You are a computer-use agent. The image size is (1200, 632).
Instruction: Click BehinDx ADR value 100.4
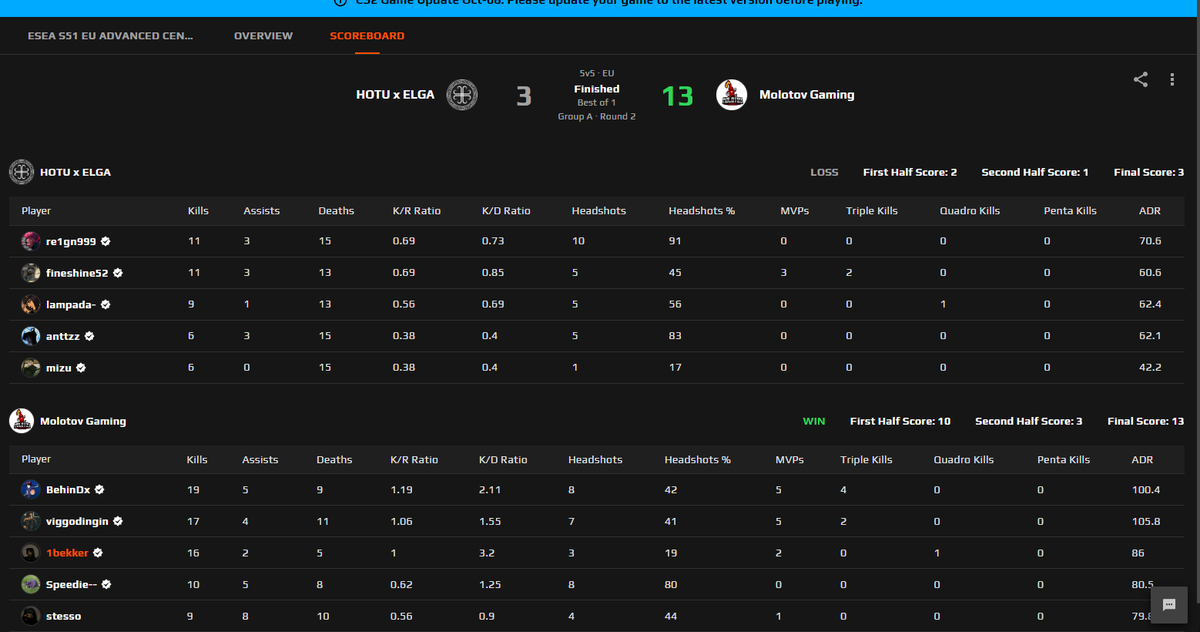(1145, 490)
